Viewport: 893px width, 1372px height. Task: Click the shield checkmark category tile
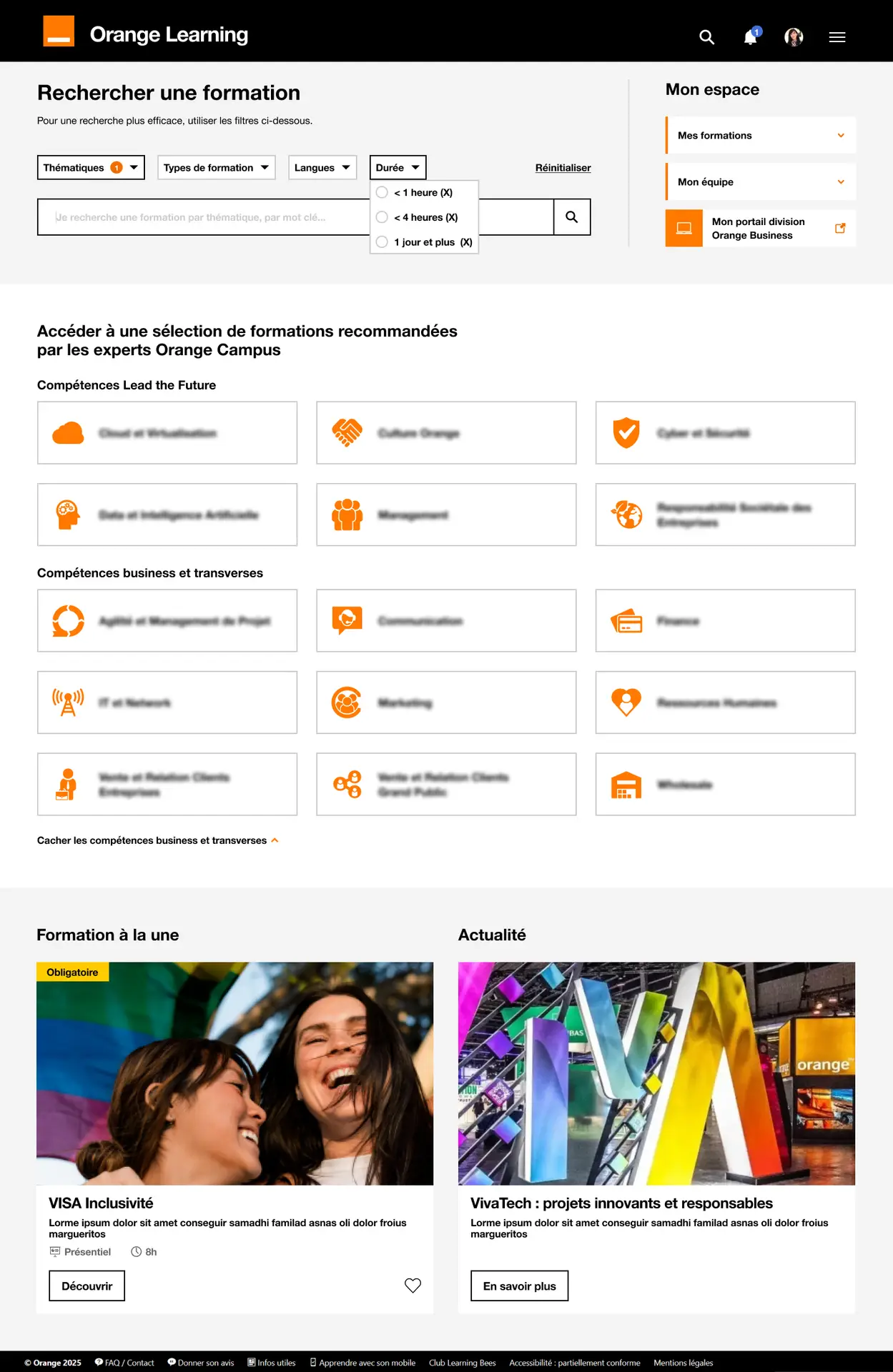point(726,433)
